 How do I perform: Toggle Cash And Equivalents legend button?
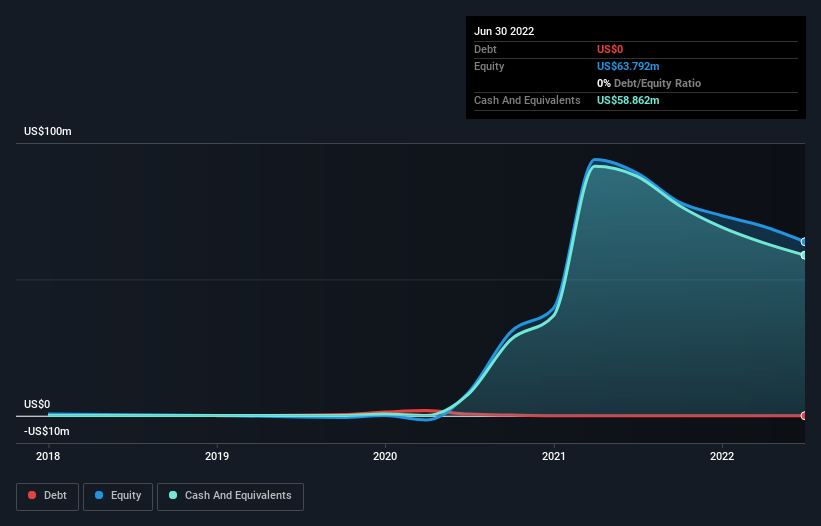230,496
